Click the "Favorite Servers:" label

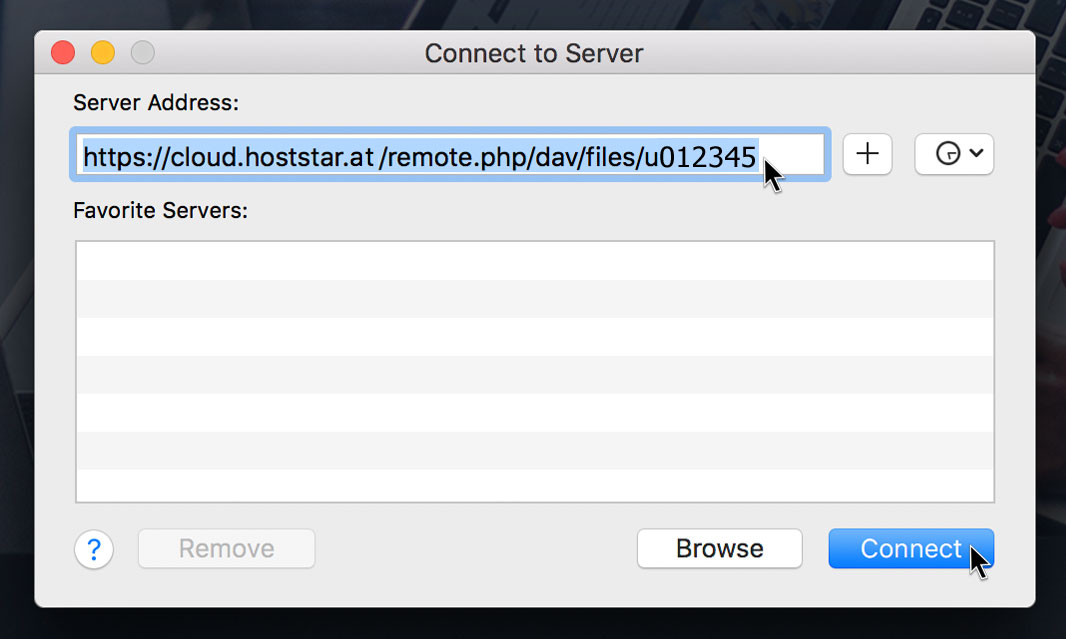160,211
